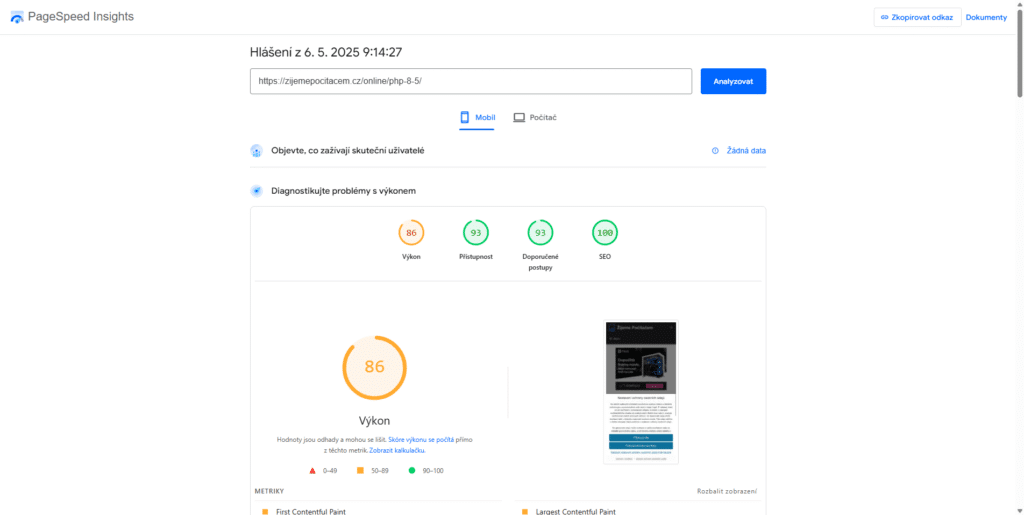Open the Zobrazit kalkulačku link
The width and height of the screenshot is (1024, 515).
tap(397, 450)
